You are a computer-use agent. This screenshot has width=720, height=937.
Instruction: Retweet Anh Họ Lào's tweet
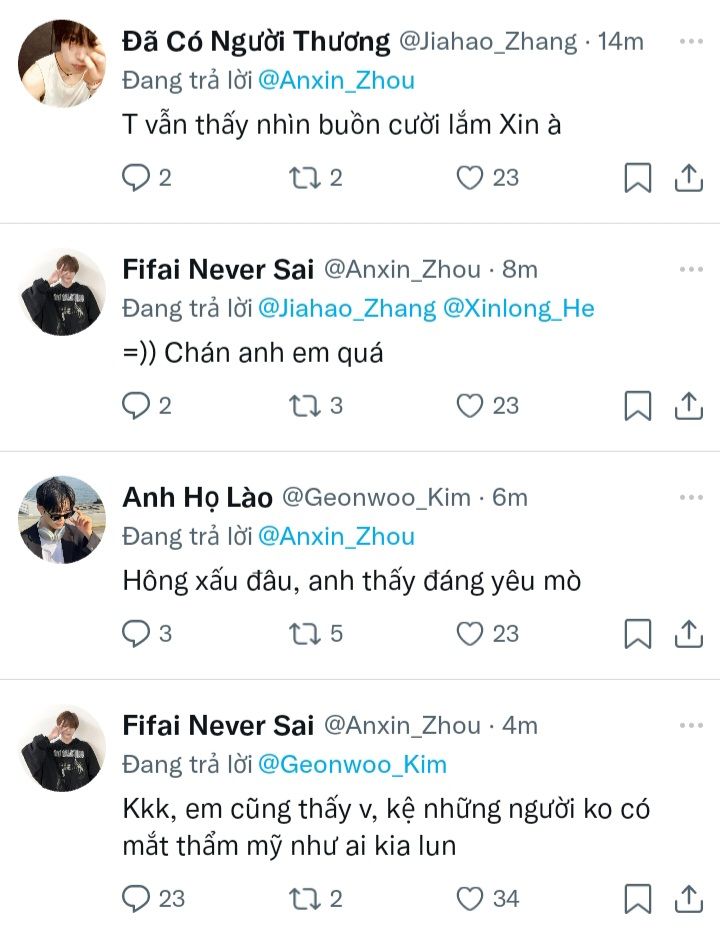[301, 634]
